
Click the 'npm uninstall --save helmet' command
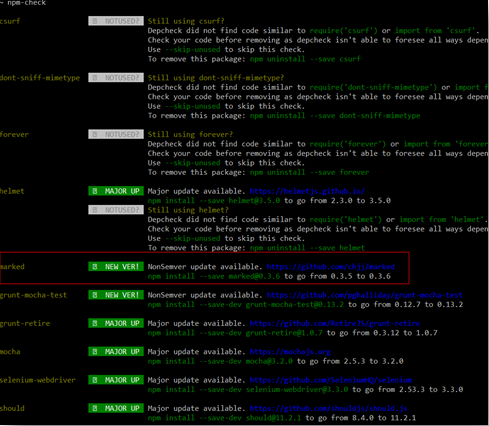click(307, 248)
